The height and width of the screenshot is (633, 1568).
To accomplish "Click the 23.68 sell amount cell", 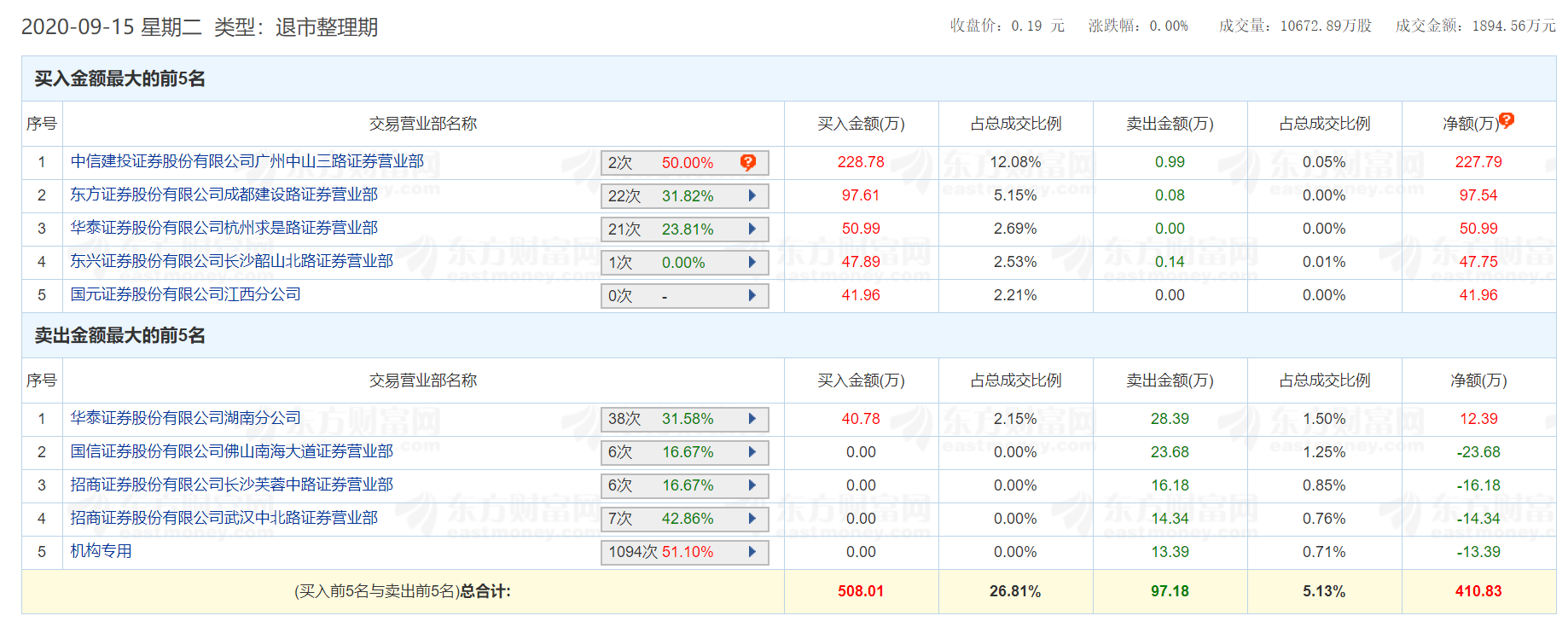I will pyautogui.click(x=1170, y=452).
